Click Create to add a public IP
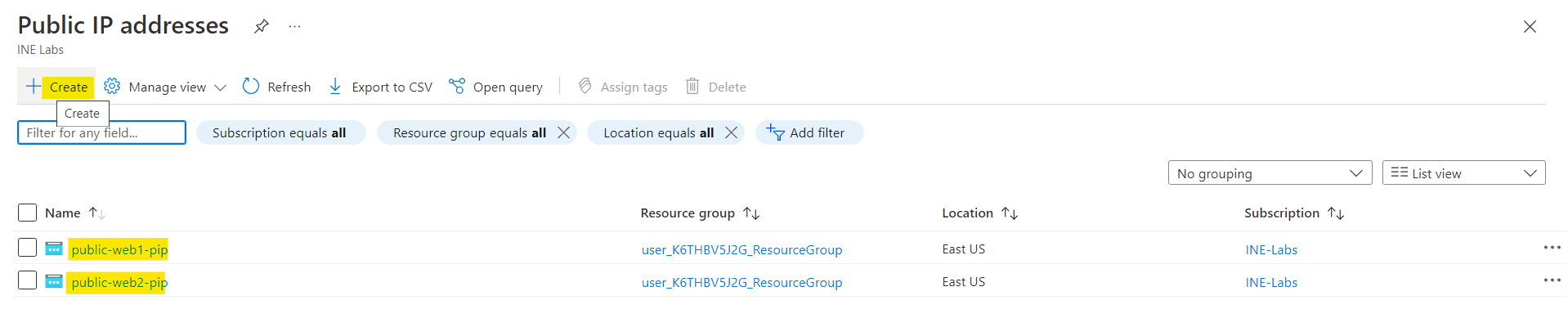The height and width of the screenshot is (336, 1568). pos(57,87)
